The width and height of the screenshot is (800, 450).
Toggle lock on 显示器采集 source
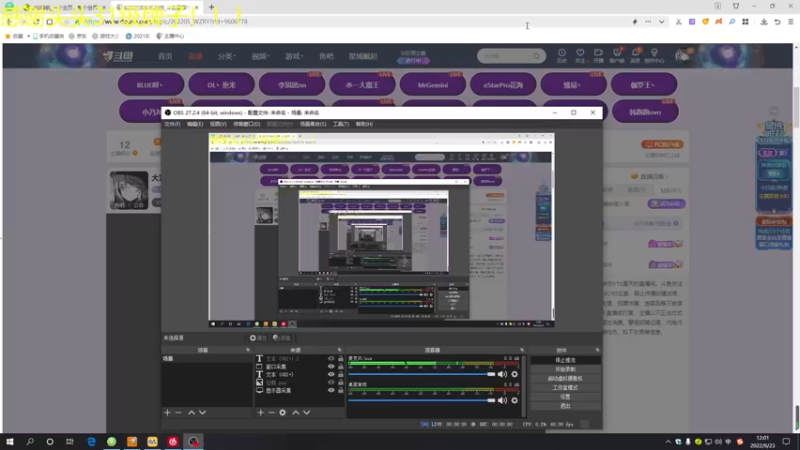click(341, 390)
